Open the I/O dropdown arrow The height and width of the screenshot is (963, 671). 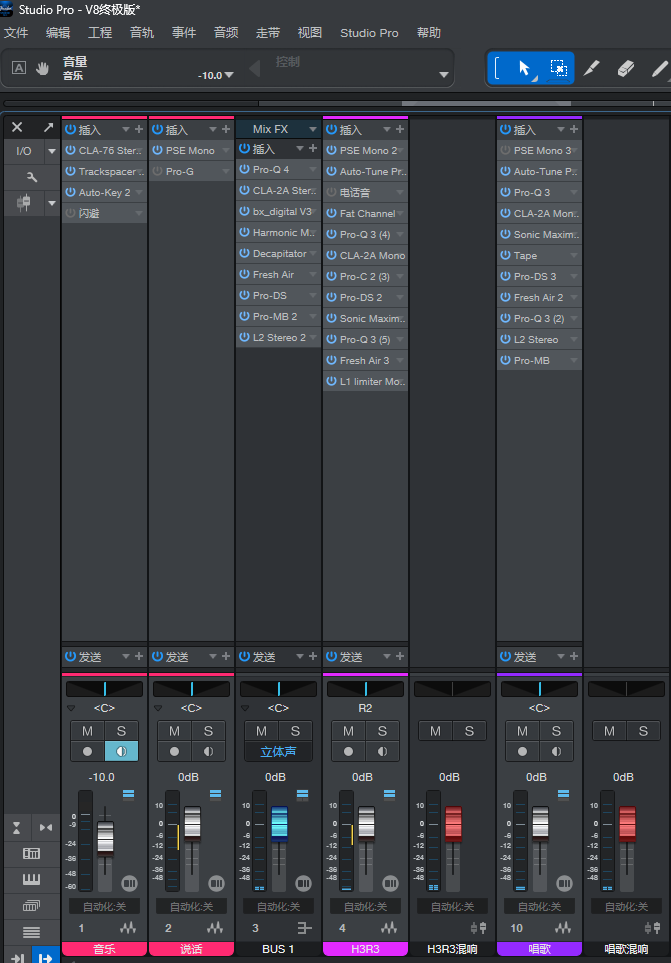(x=52, y=151)
